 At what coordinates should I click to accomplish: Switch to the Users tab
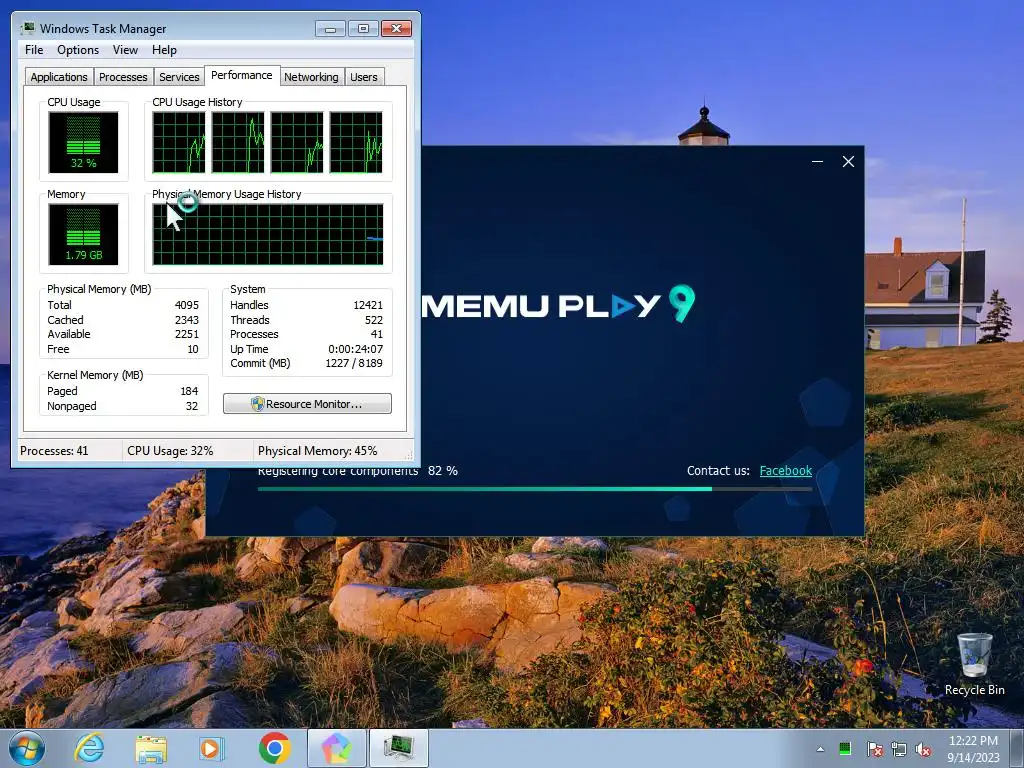coord(364,77)
